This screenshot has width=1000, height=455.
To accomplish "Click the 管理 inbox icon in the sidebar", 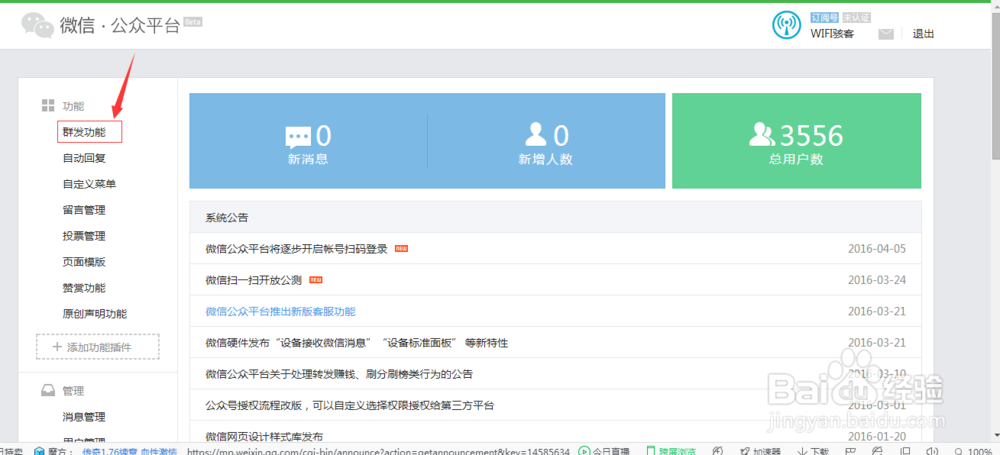I will click(48, 391).
